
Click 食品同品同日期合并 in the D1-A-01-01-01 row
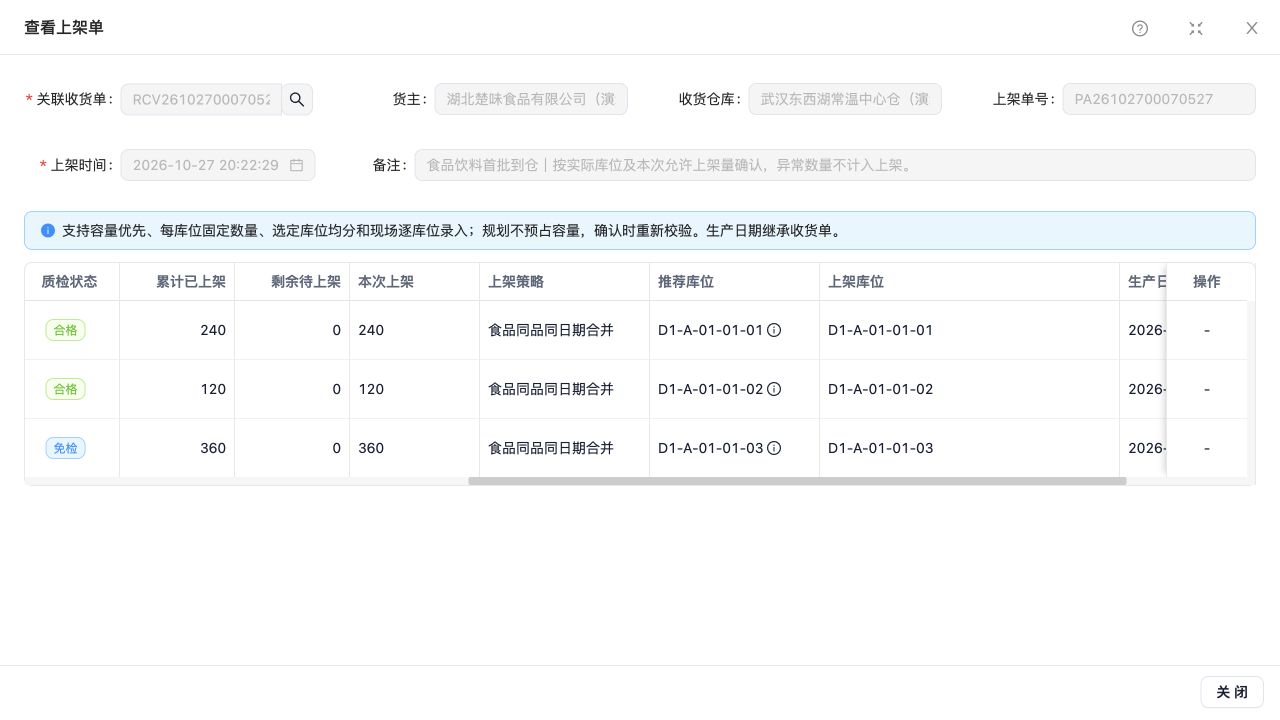pos(551,330)
